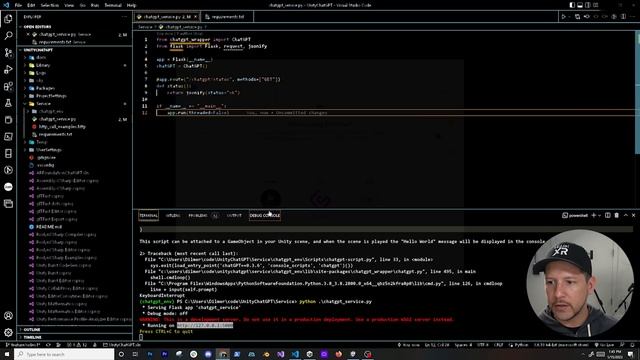Open the Source Control view
Screen dimensions: 640x360
pos(8,52)
